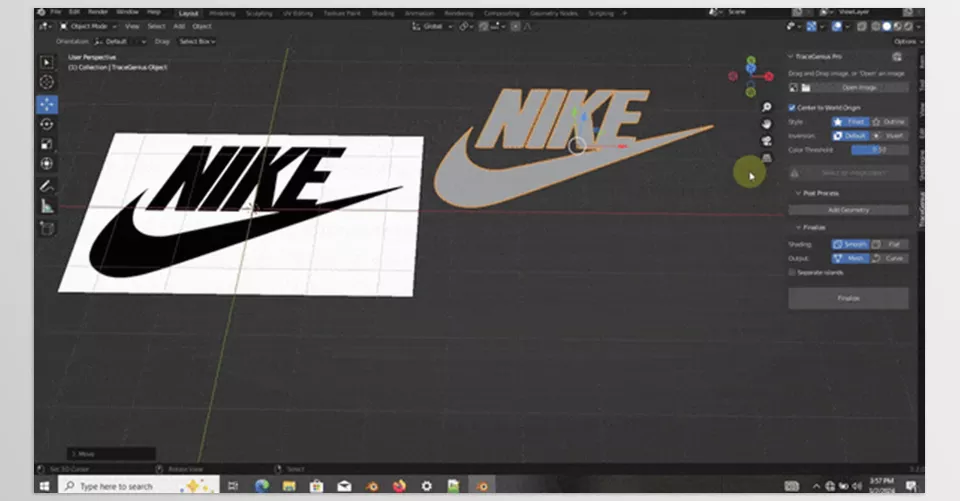Set Shading to Flat

pyautogui.click(x=889, y=244)
